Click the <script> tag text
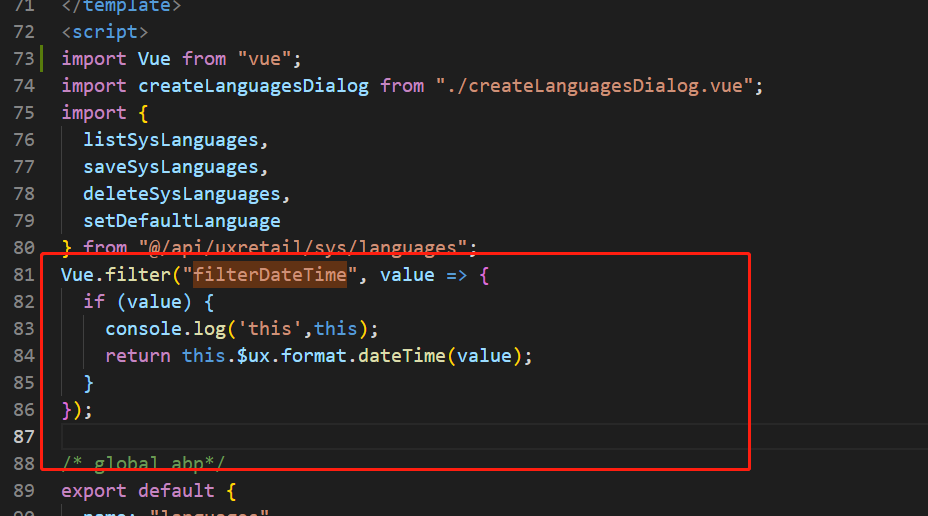The width and height of the screenshot is (928, 516). point(105,32)
